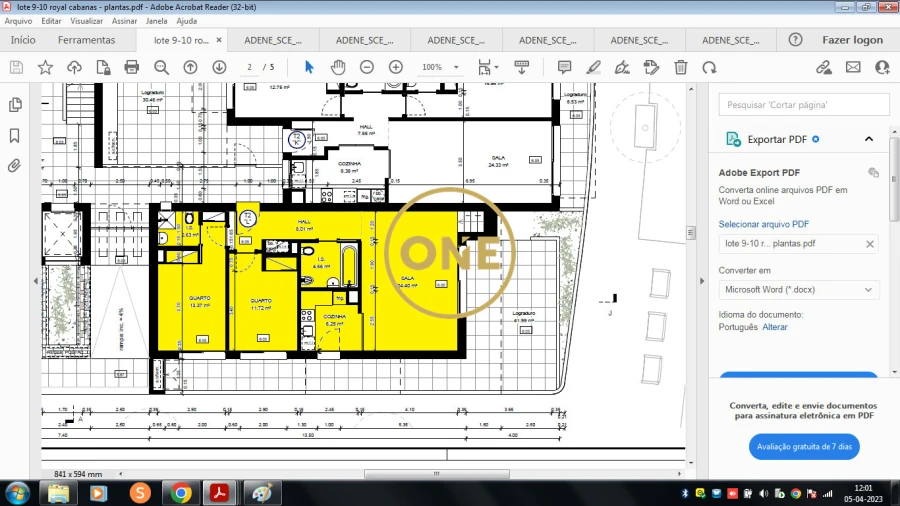Open the page thumbnails panel icon
This screenshot has width=900, height=506.
coord(15,105)
